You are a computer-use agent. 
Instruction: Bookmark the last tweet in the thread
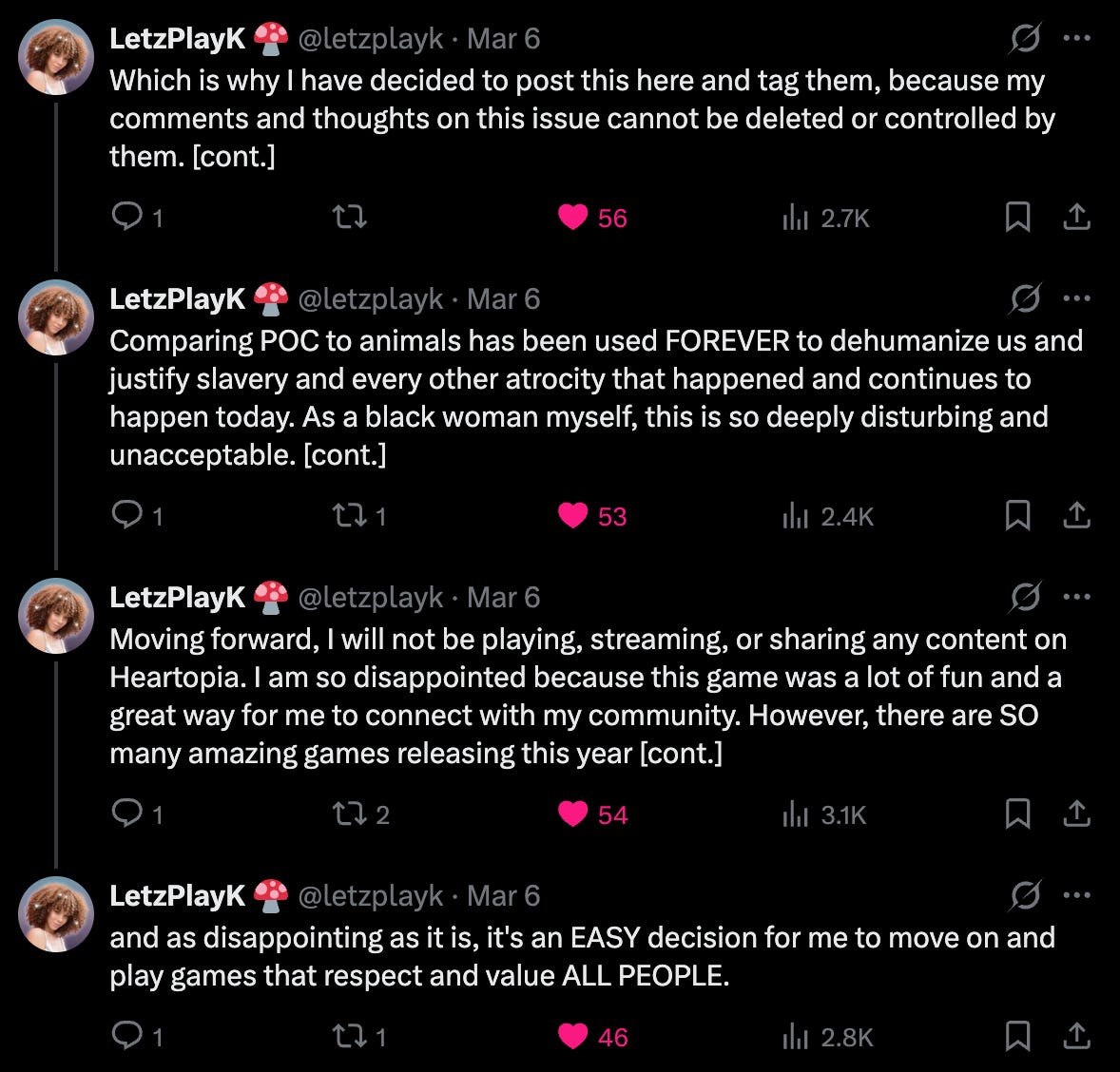[x=1017, y=1036]
